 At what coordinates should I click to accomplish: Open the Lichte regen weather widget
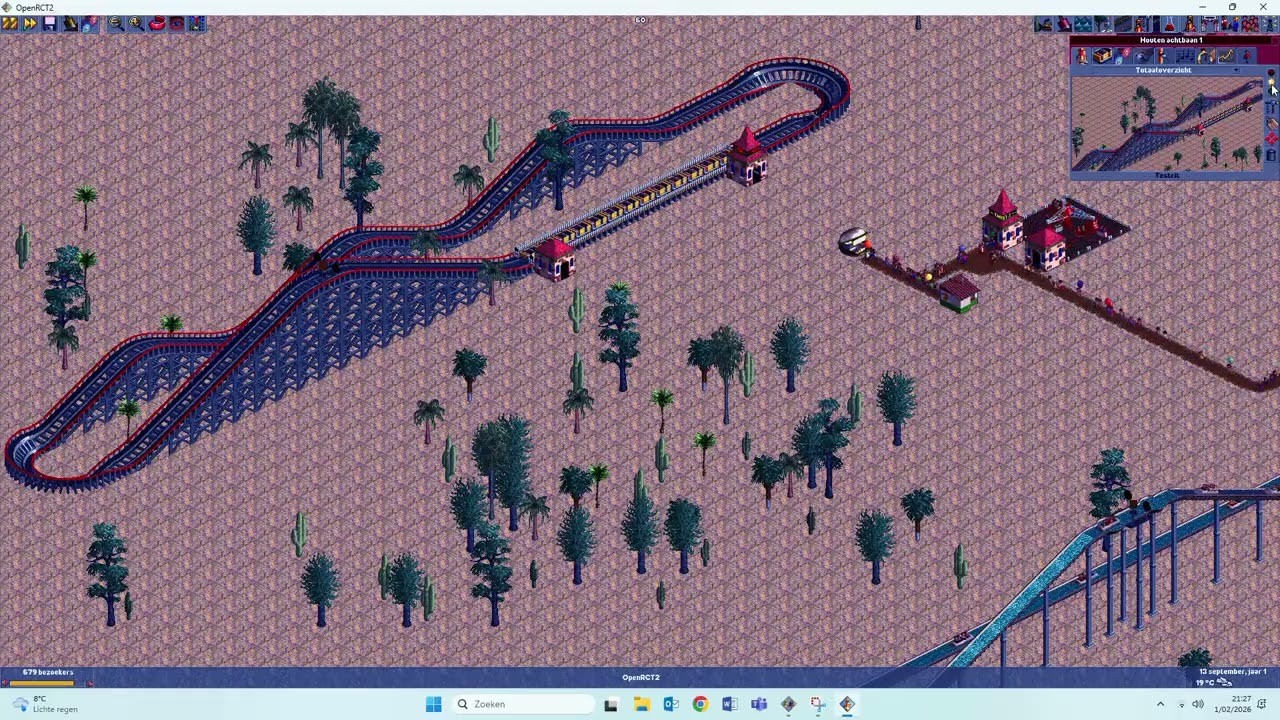(x=45, y=704)
